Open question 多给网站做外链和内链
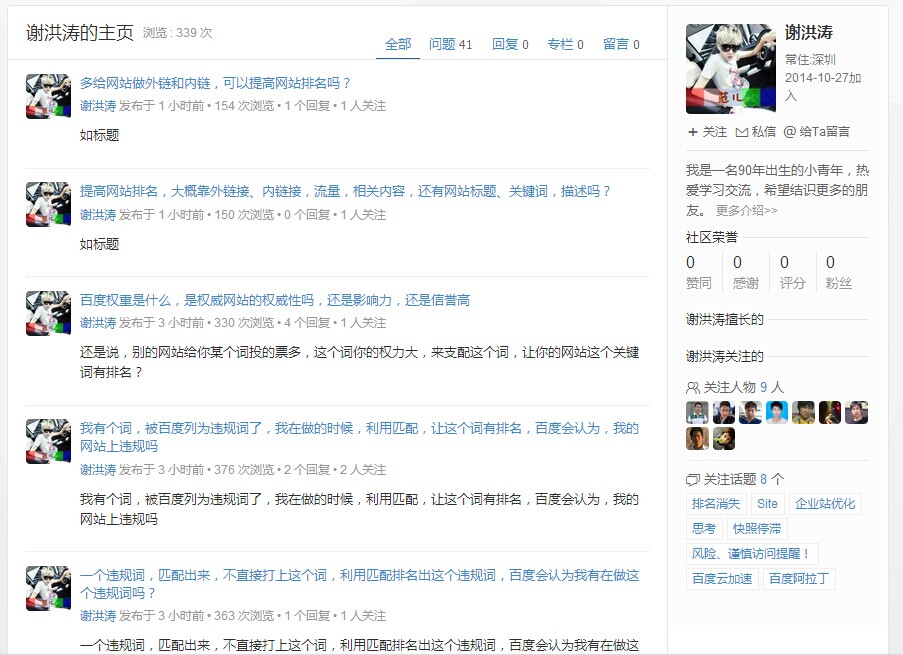This screenshot has height=655, width=903. (215, 84)
